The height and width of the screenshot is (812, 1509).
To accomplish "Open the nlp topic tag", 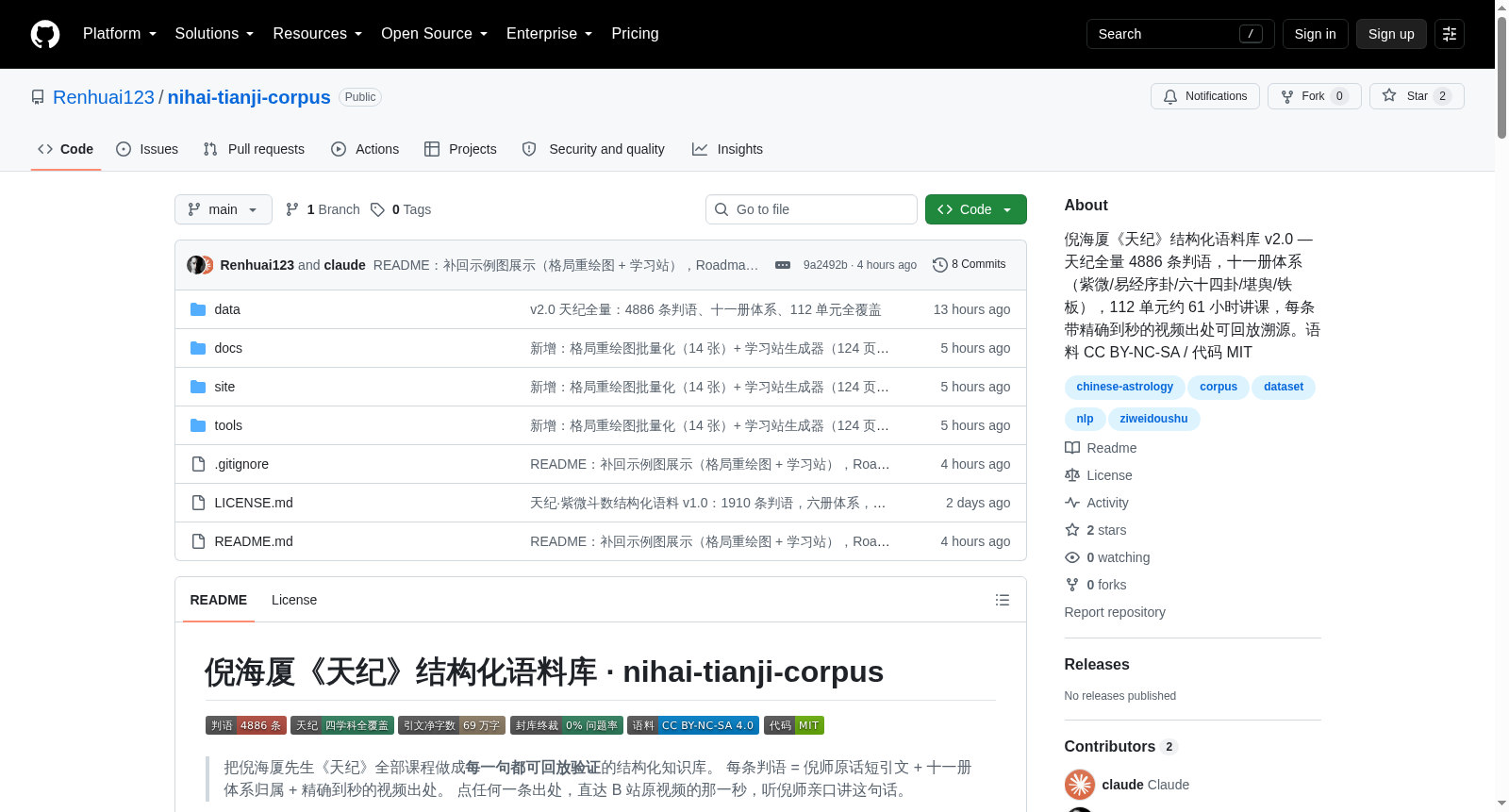I will (1085, 419).
